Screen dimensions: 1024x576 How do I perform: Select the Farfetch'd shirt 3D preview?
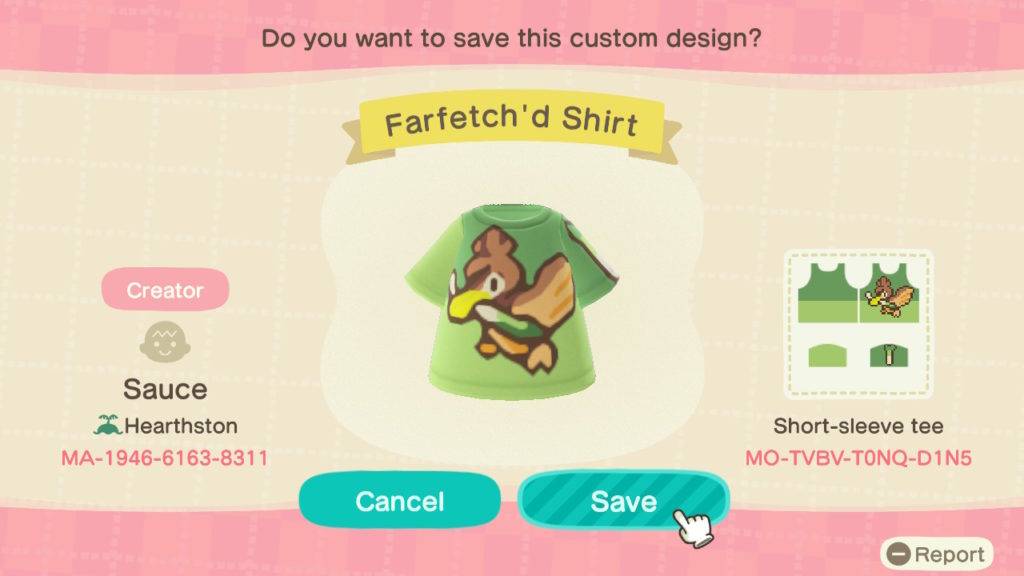(511, 300)
